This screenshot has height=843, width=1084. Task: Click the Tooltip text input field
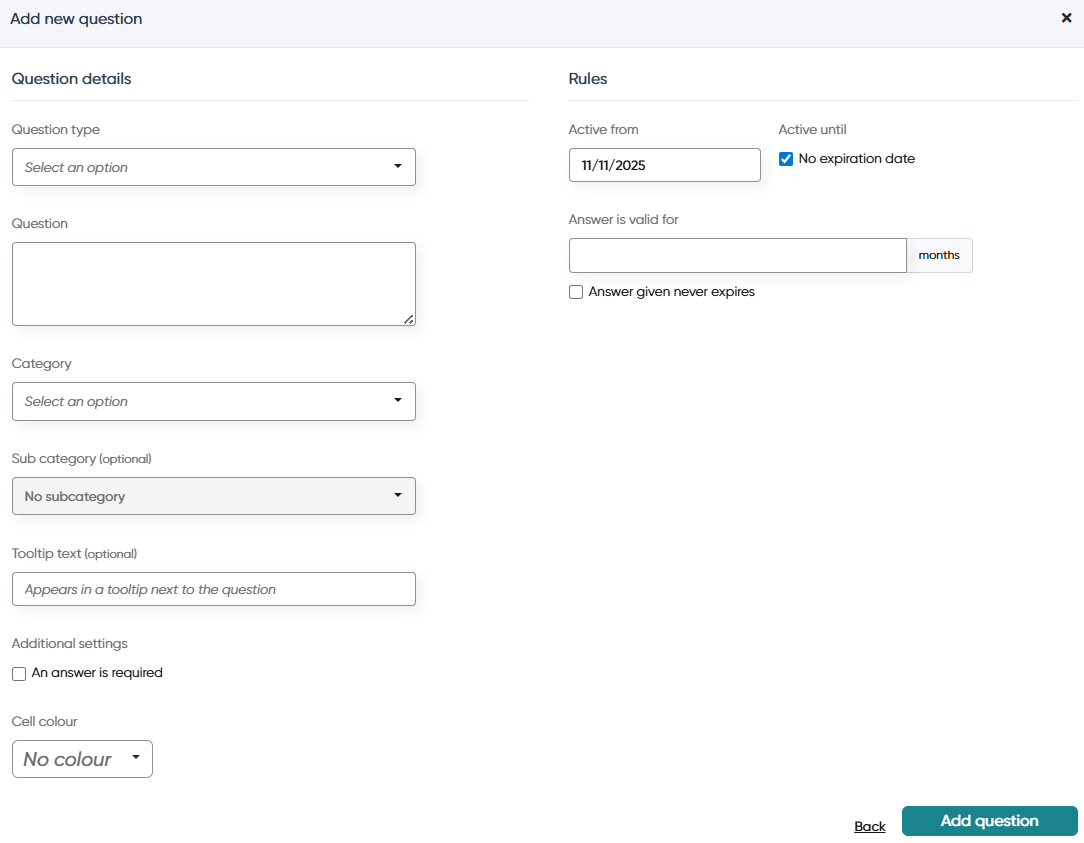[x=214, y=589]
